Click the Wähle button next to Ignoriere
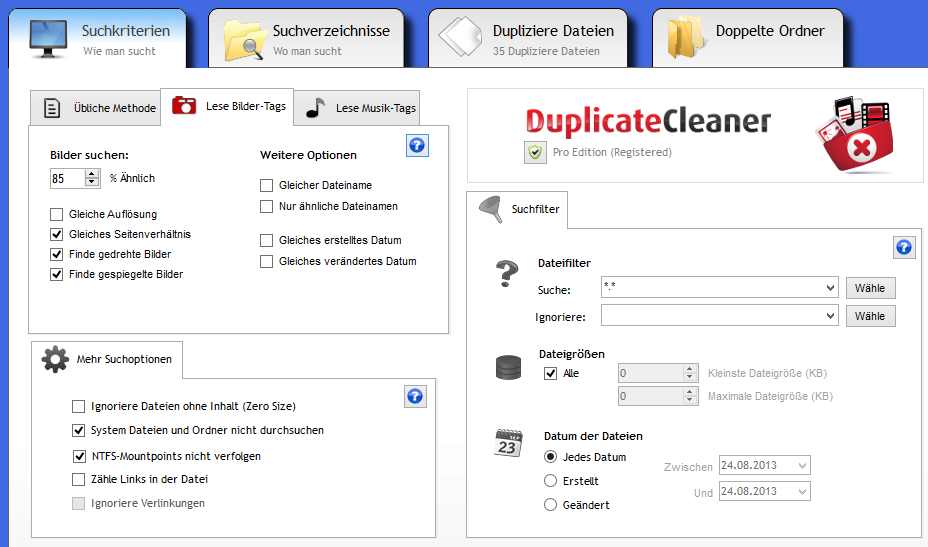The width and height of the screenshot is (928, 547). pyautogui.click(x=870, y=316)
